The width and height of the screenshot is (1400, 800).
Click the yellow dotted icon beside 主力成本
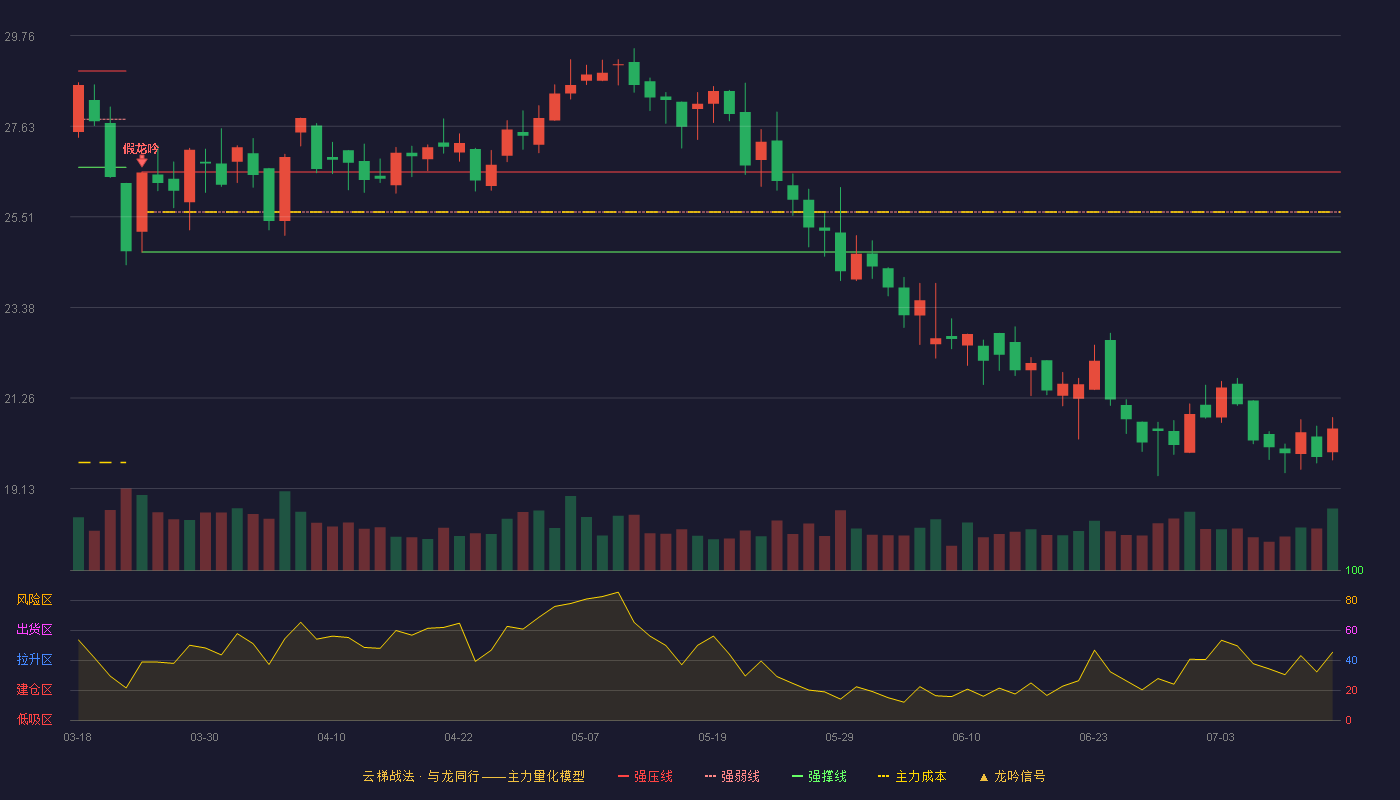(883, 776)
